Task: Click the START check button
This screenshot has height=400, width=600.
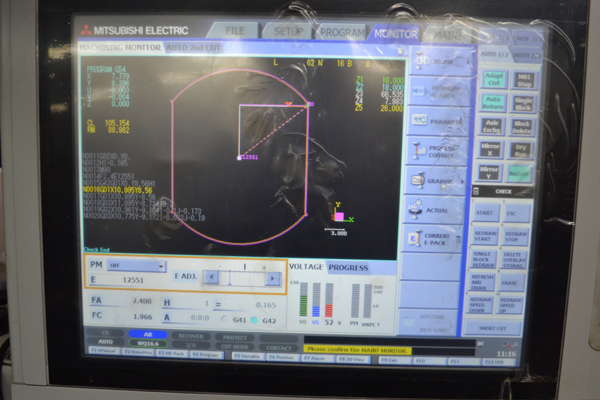Action: coord(484,212)
